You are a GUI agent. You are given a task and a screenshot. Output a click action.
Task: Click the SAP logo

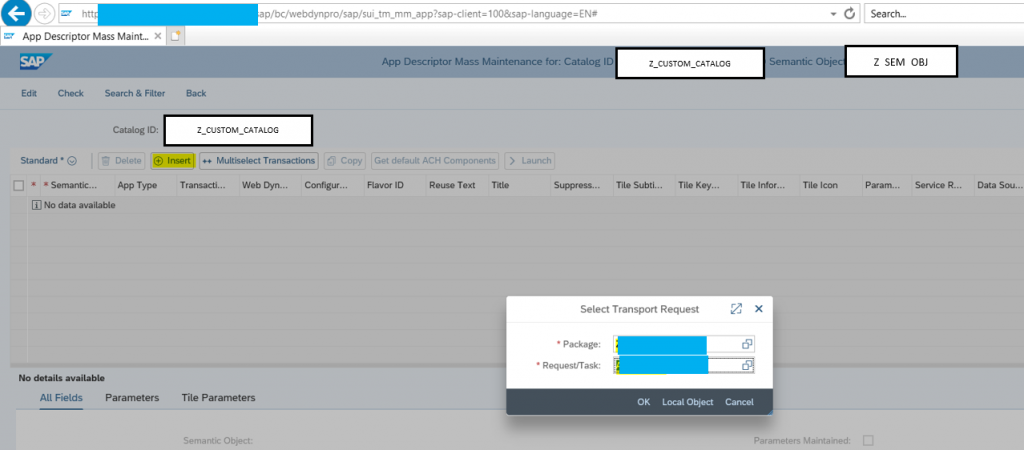(35, 62)
